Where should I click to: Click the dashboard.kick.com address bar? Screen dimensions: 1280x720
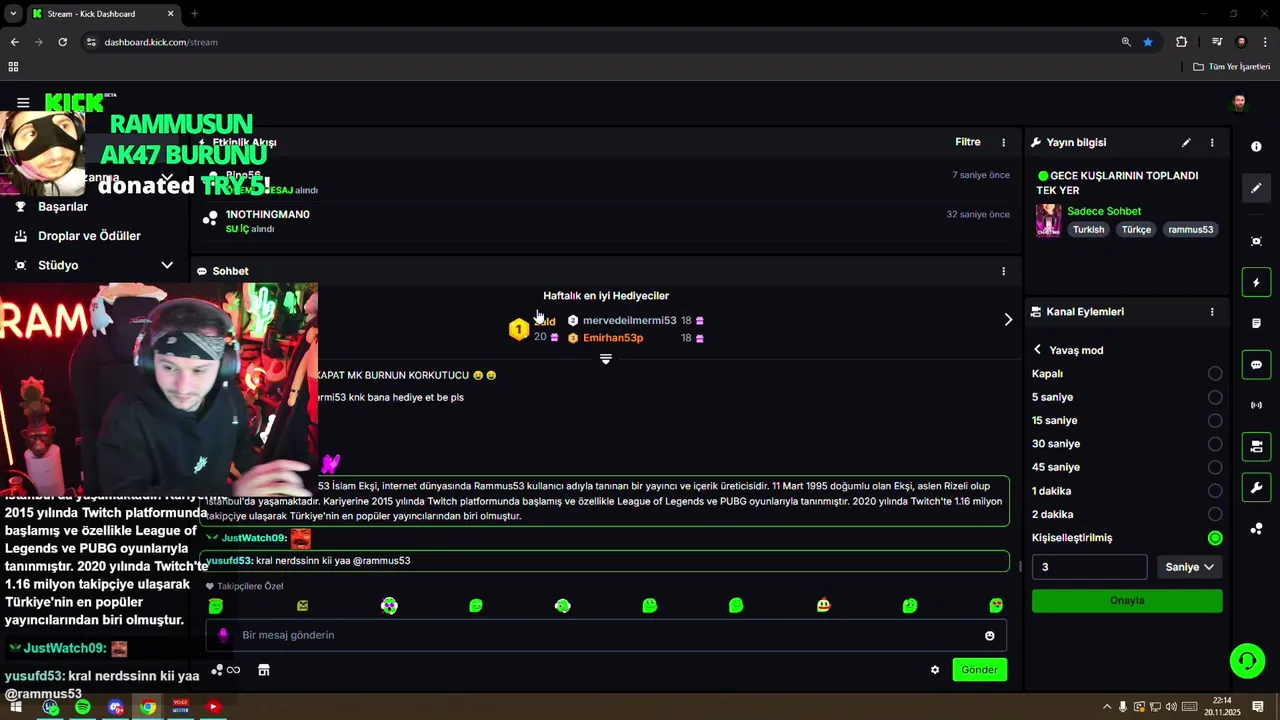pyautogui.click(x=600, y=42)
